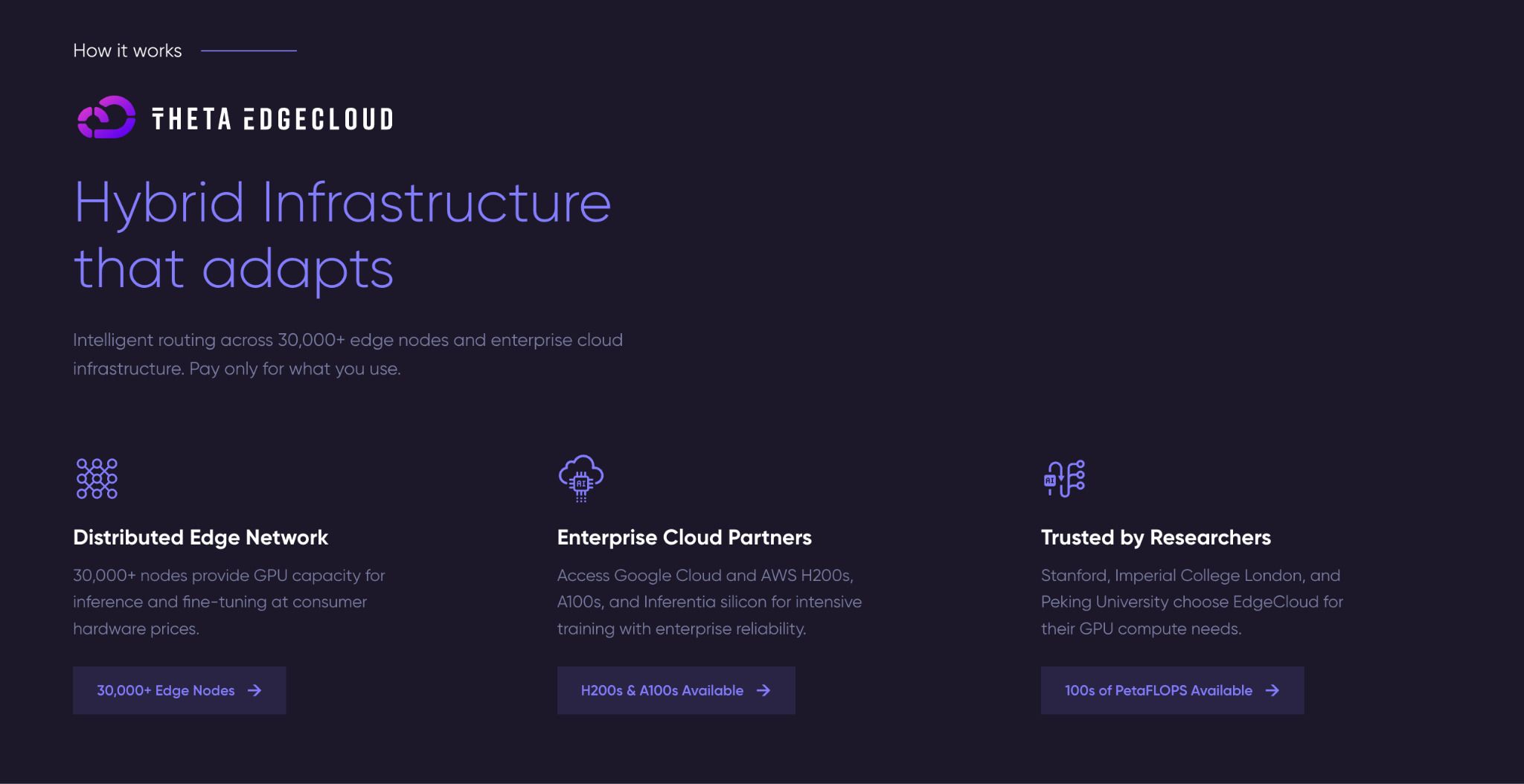Screen dimensions: 1524x784
Task: Click the Enterprise Cloud Partners heading
Action: [x=684, y=537]
